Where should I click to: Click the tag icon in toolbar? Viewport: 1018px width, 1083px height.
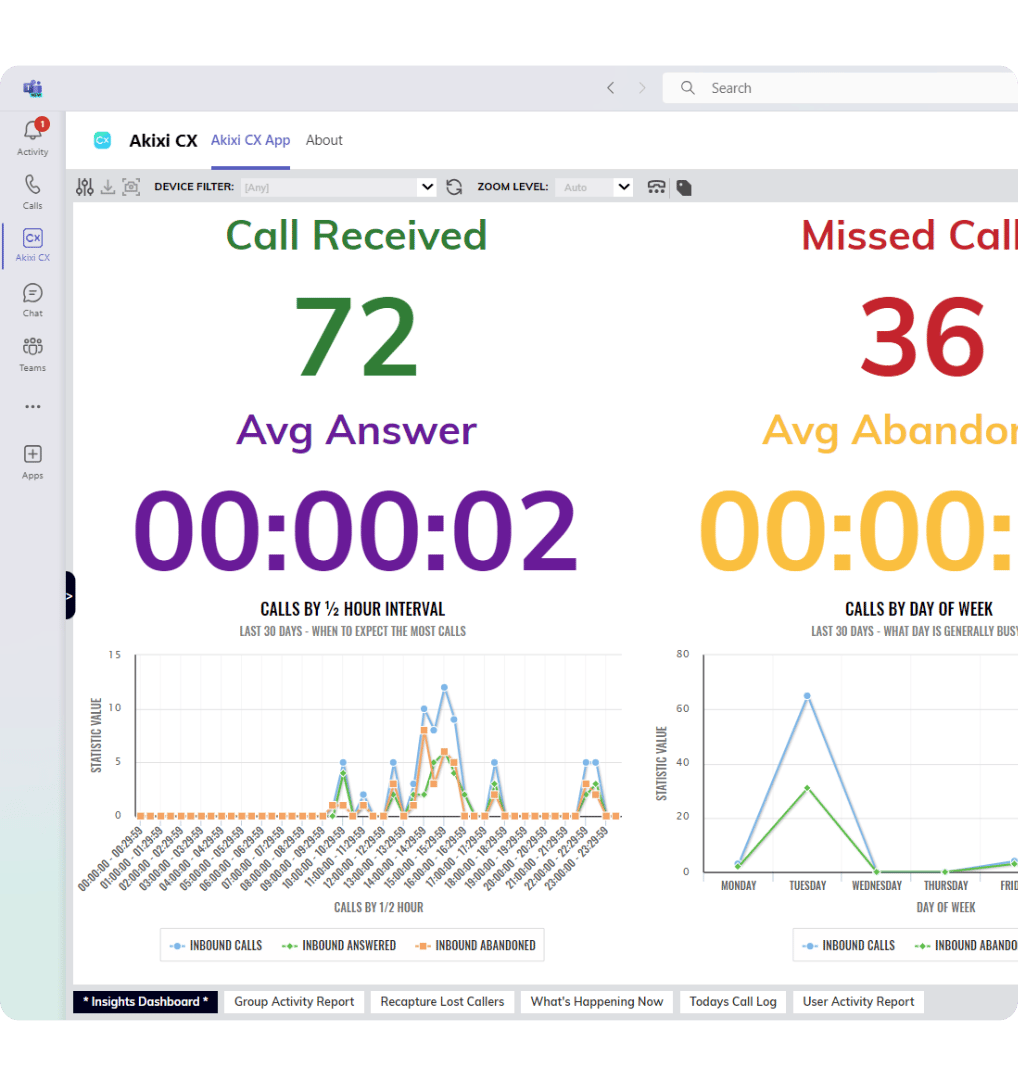point(684,187)
